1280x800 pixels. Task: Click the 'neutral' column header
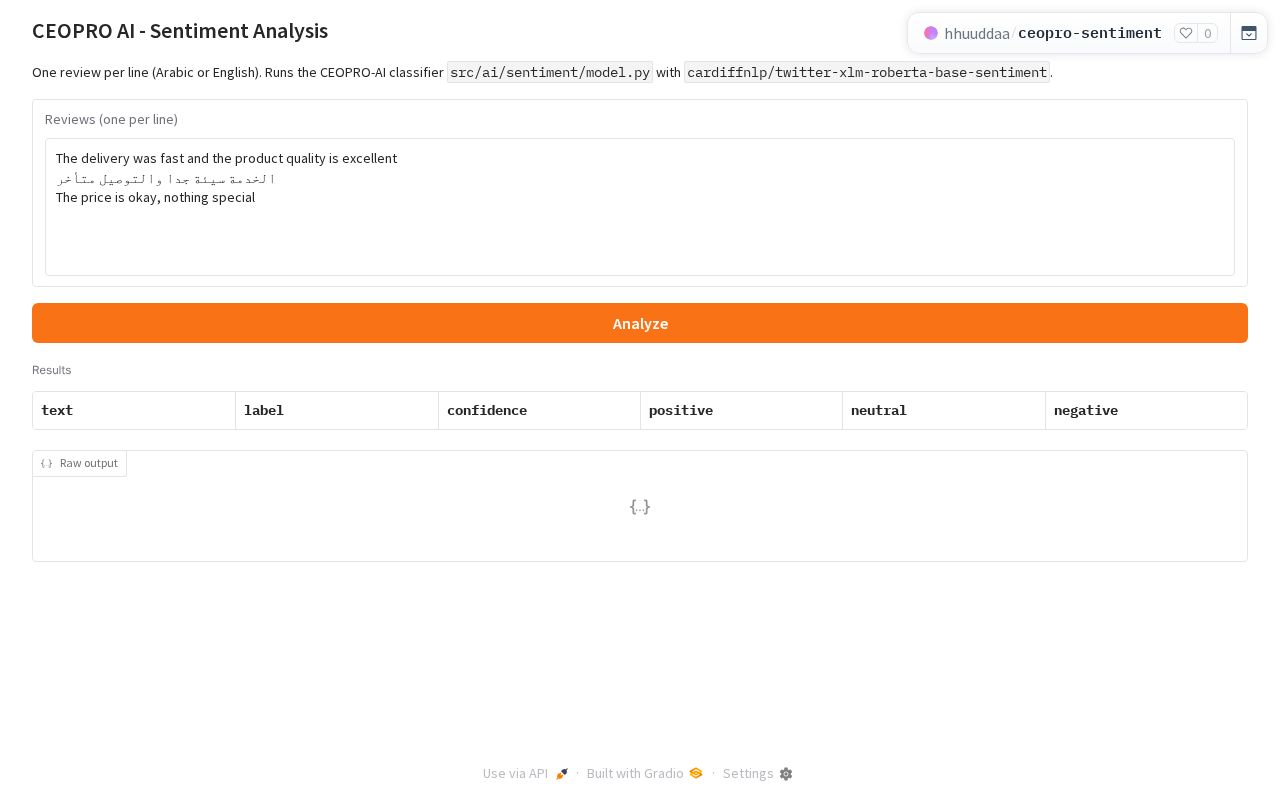(944, 410)
